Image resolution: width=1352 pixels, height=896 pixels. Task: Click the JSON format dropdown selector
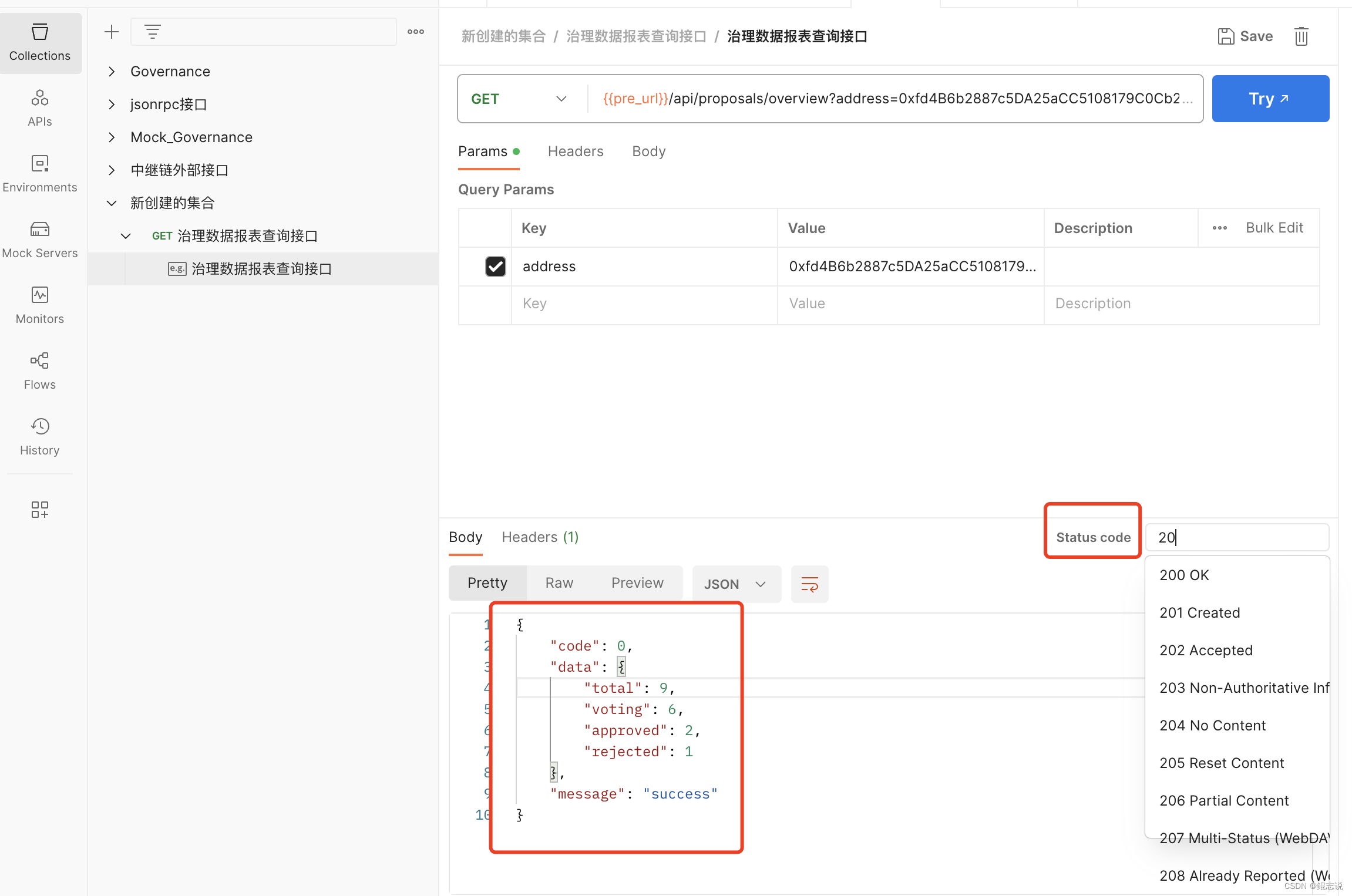point(735,582)
